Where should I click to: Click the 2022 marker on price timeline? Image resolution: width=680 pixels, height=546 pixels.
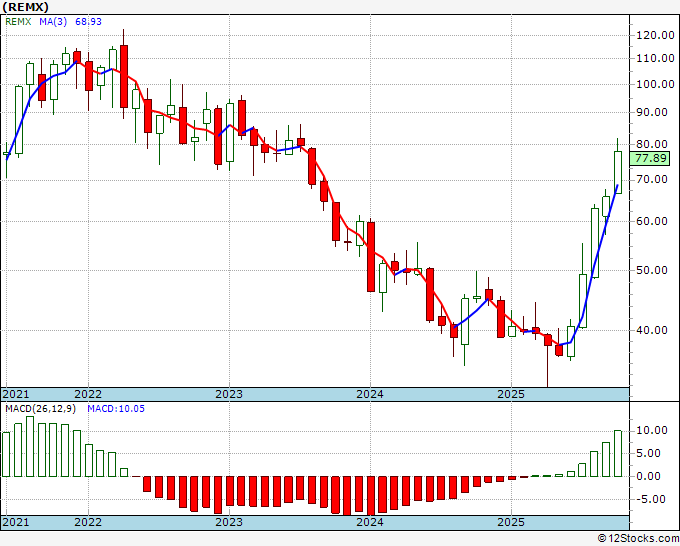88,394
